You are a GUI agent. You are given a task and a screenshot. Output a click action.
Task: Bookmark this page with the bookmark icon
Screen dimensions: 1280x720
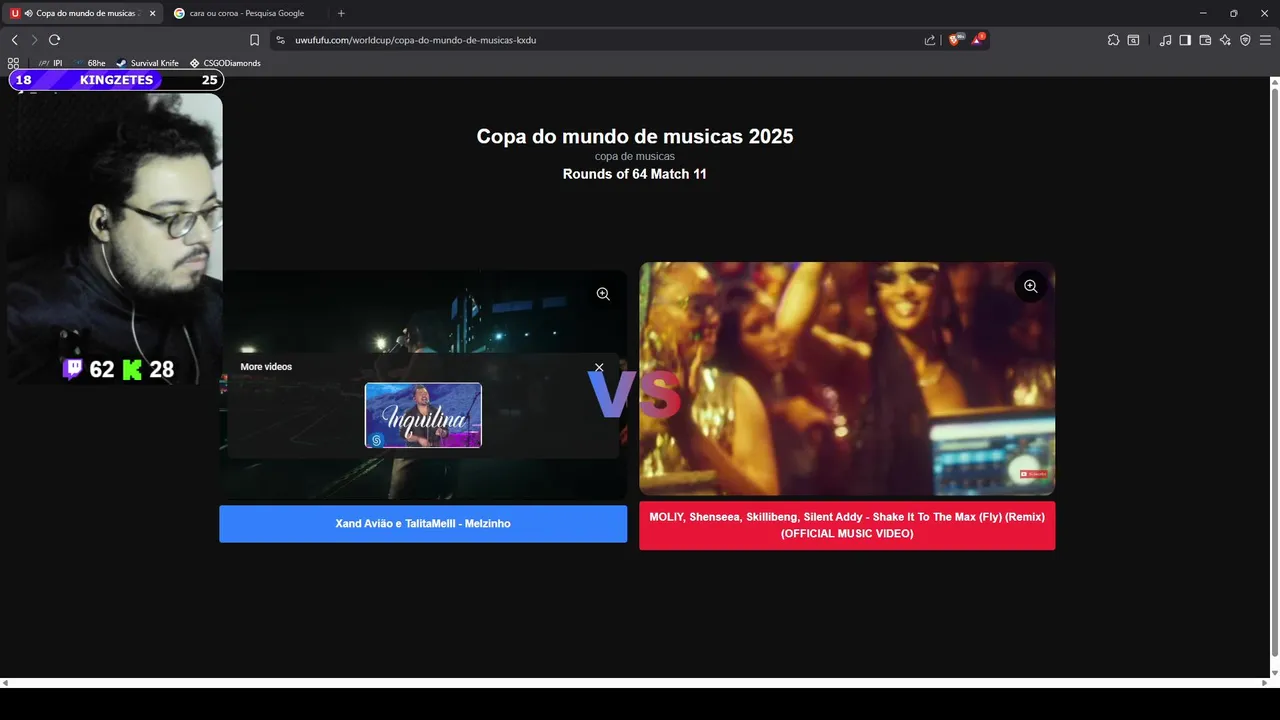coord(254,40)
